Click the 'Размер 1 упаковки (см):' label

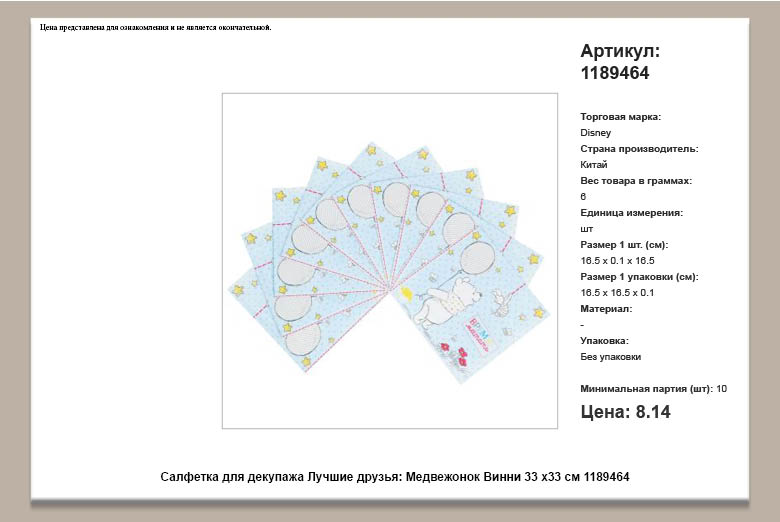(x=639, y=277)
